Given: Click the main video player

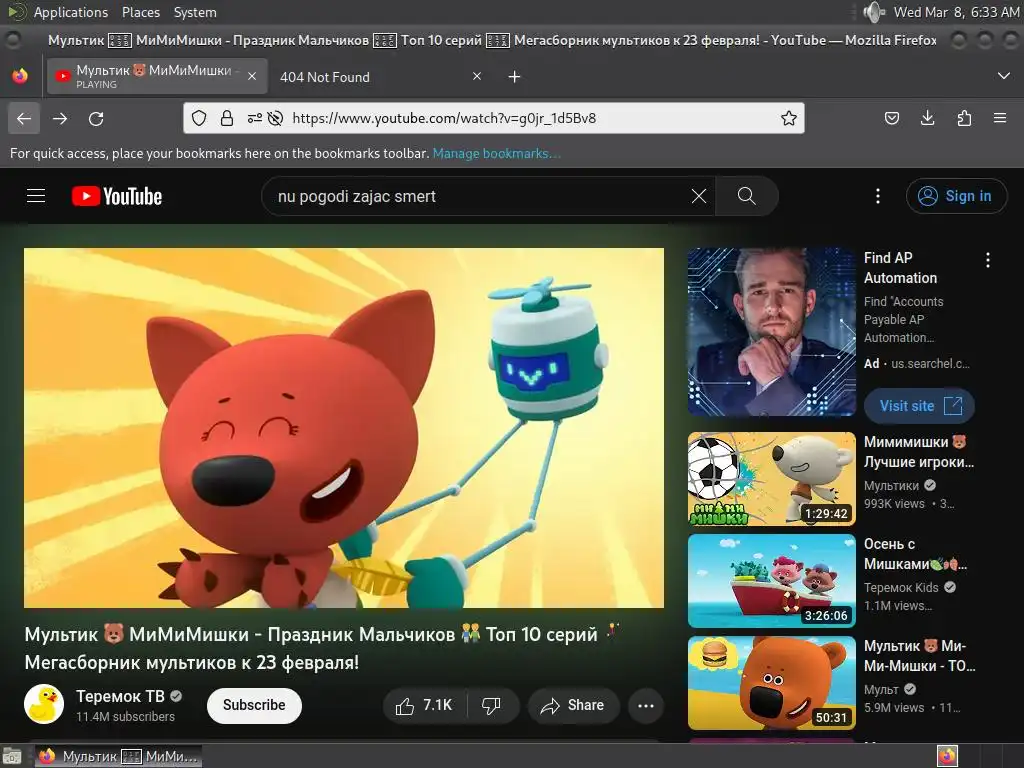Looking at the screenshot, I should (x=344, y=428).
